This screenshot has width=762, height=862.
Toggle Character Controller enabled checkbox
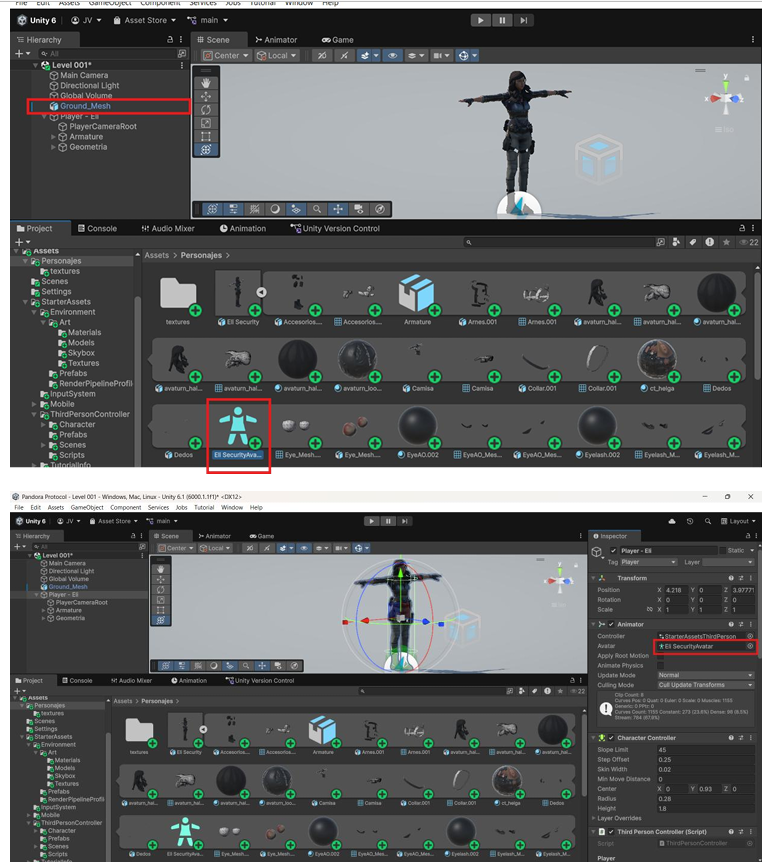coord(611,738)
